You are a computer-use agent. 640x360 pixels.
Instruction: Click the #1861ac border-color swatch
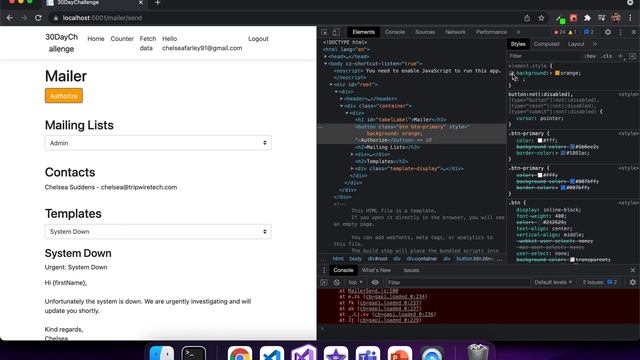563,153
